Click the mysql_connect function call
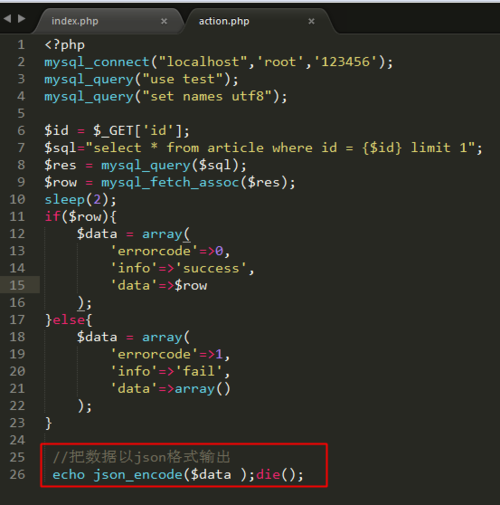The height and width of the screenshot is (505, 500). pos(97,62)
